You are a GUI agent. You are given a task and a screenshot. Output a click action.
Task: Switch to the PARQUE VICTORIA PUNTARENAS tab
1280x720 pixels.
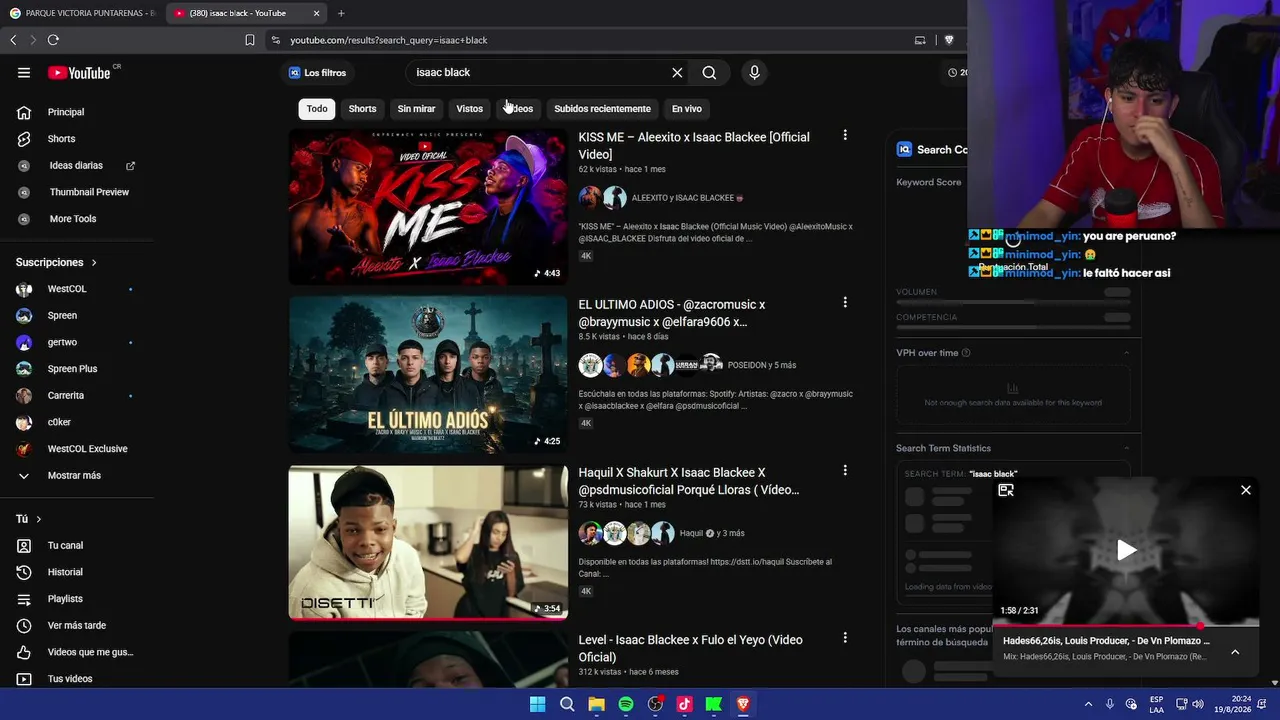[83, 13]
